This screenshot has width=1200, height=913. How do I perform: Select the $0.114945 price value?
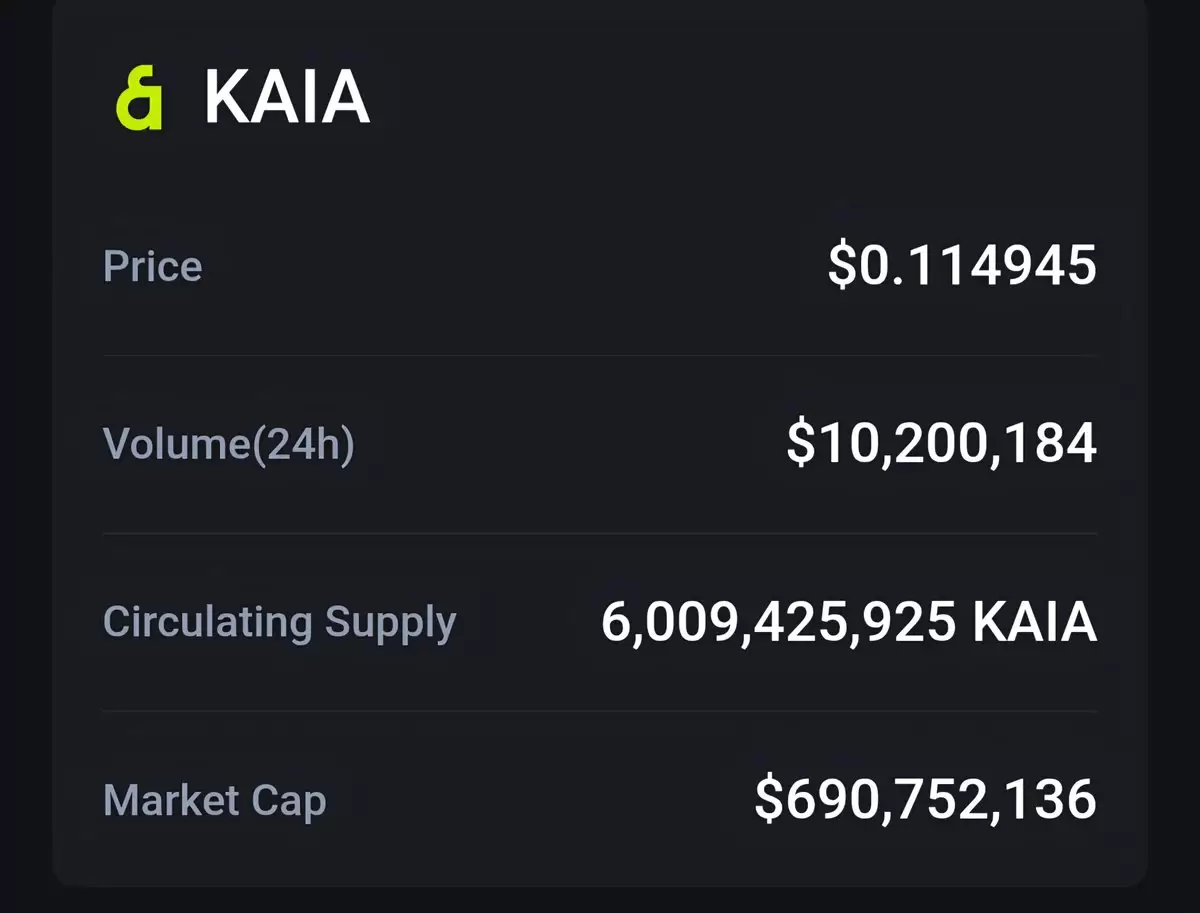click(962, 266)
